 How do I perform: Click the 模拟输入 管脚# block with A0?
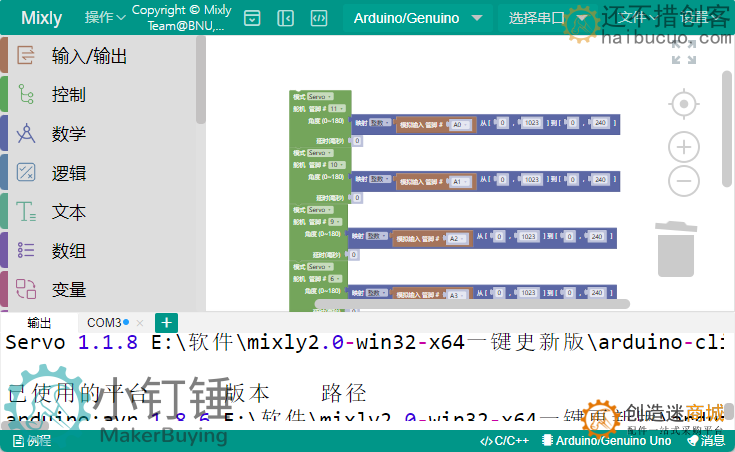[x=435, y=125]
